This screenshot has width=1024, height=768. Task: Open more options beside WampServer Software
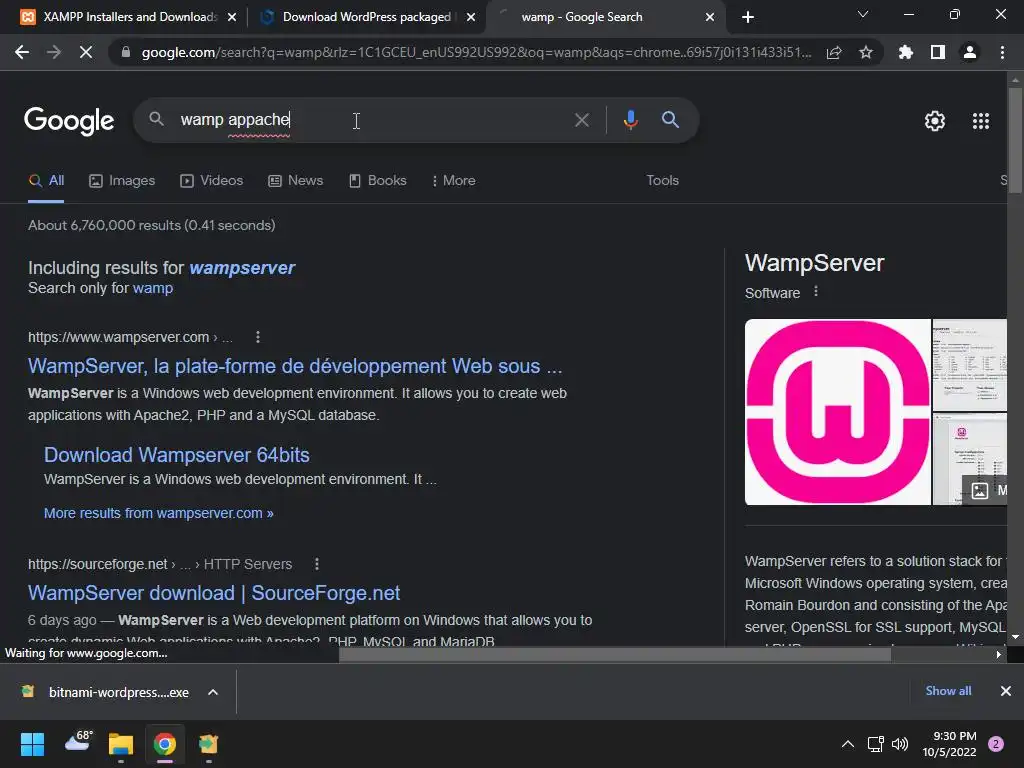816,292
